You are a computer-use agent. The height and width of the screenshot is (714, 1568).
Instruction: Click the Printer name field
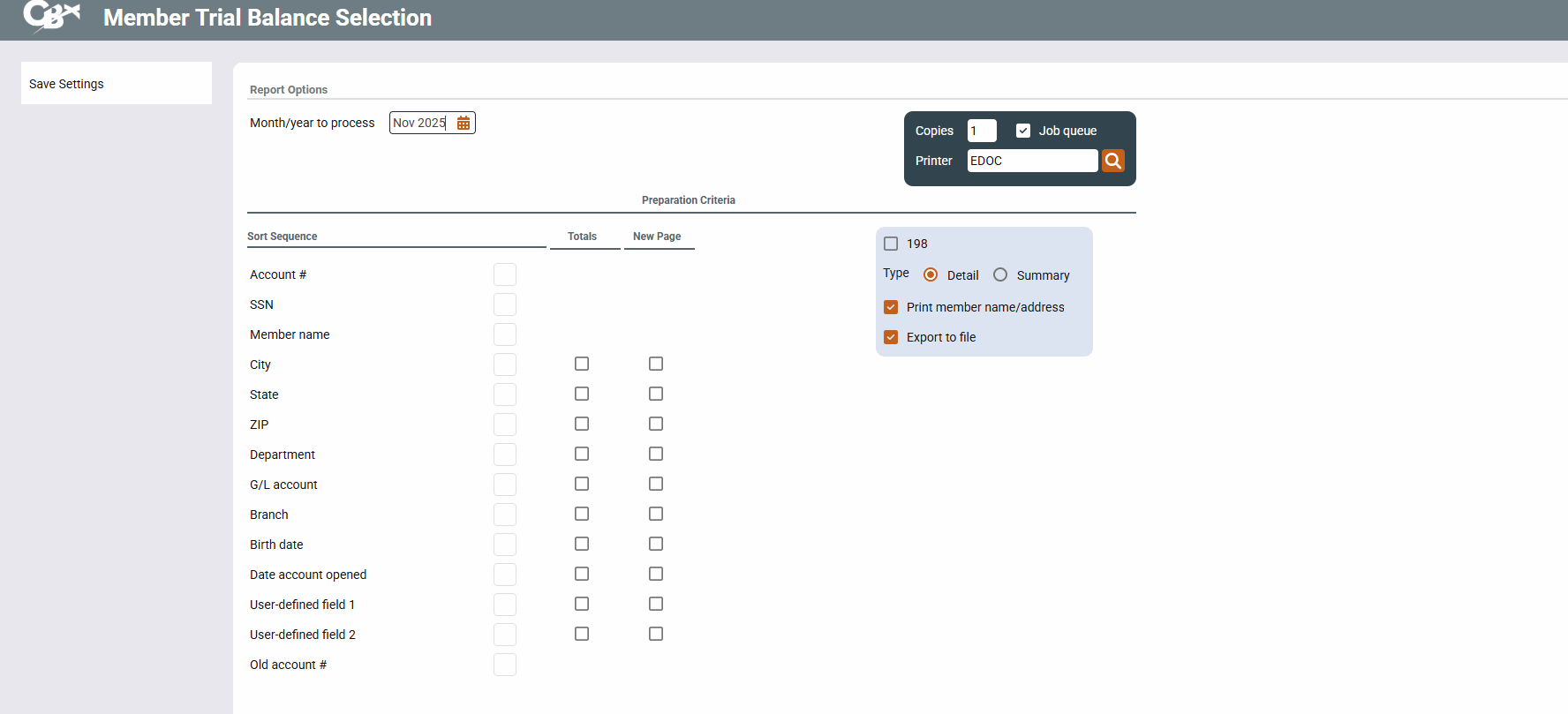1031,161
